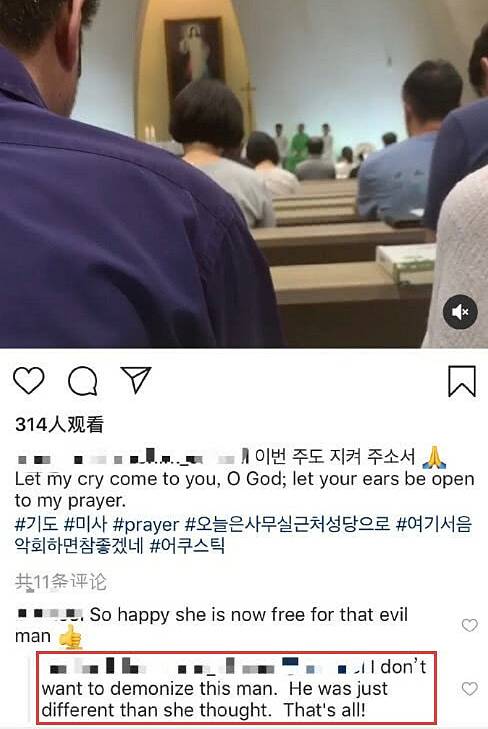Open first commenter's blurred username
Viewport: 488px width, 729px height.
49,614
